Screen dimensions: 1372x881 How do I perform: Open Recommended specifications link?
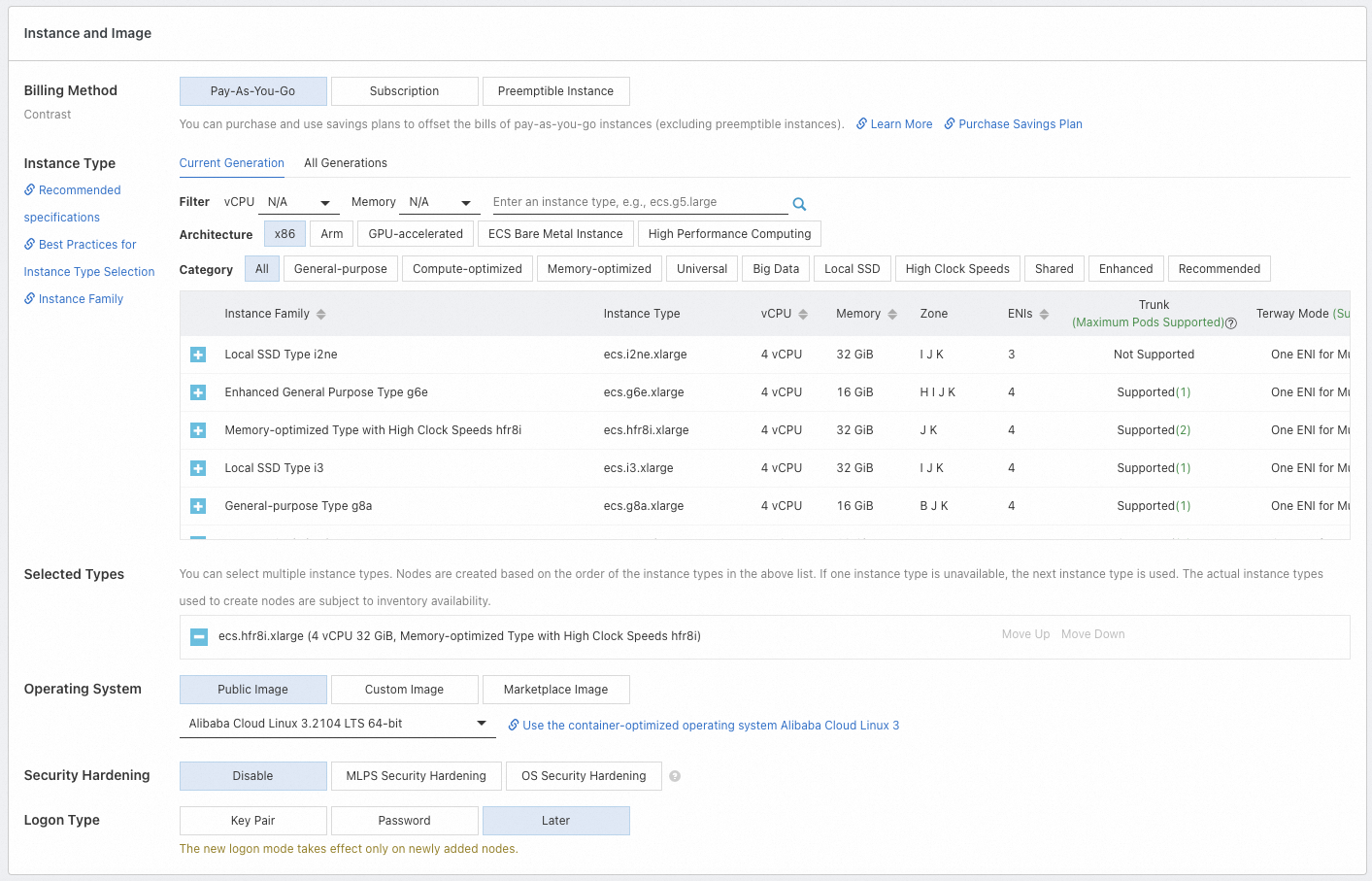pos(73,204)
